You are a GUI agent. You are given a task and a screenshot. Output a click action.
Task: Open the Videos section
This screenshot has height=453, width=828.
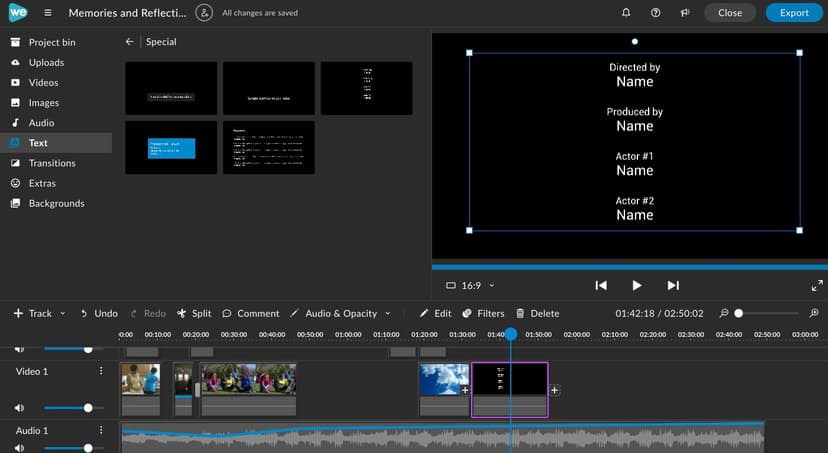pos(56,82)
